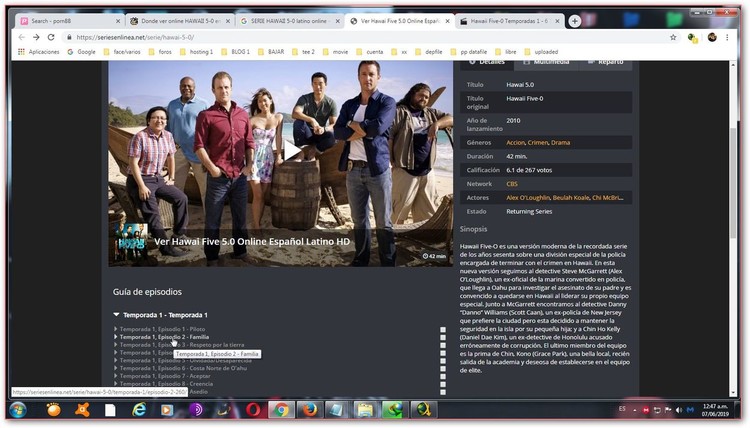
Task: Expand arrow for Episodio 8 - Creencia
Action: tap(116, 384)
